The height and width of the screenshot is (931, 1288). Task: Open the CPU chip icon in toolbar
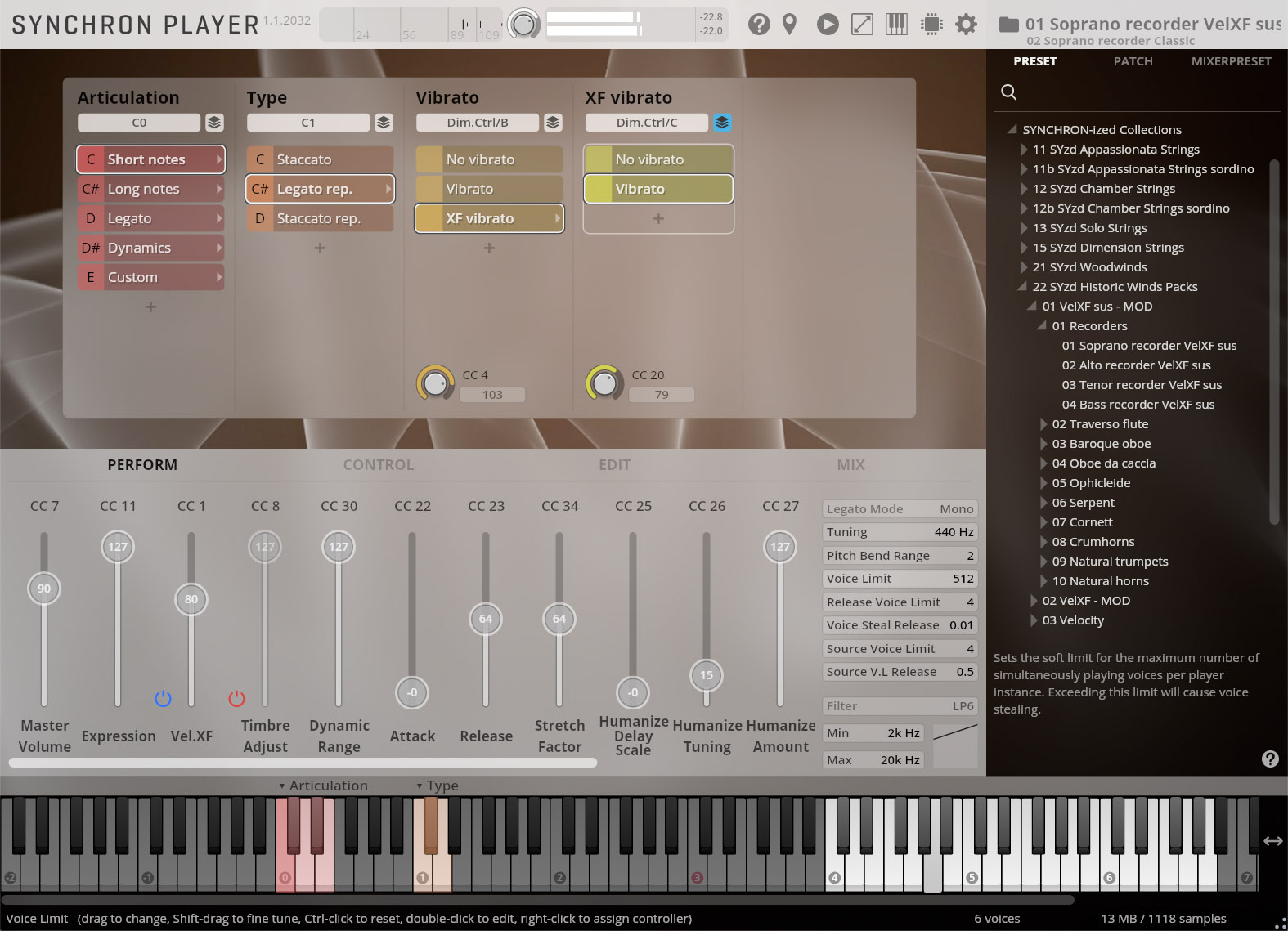pos(931,25)
